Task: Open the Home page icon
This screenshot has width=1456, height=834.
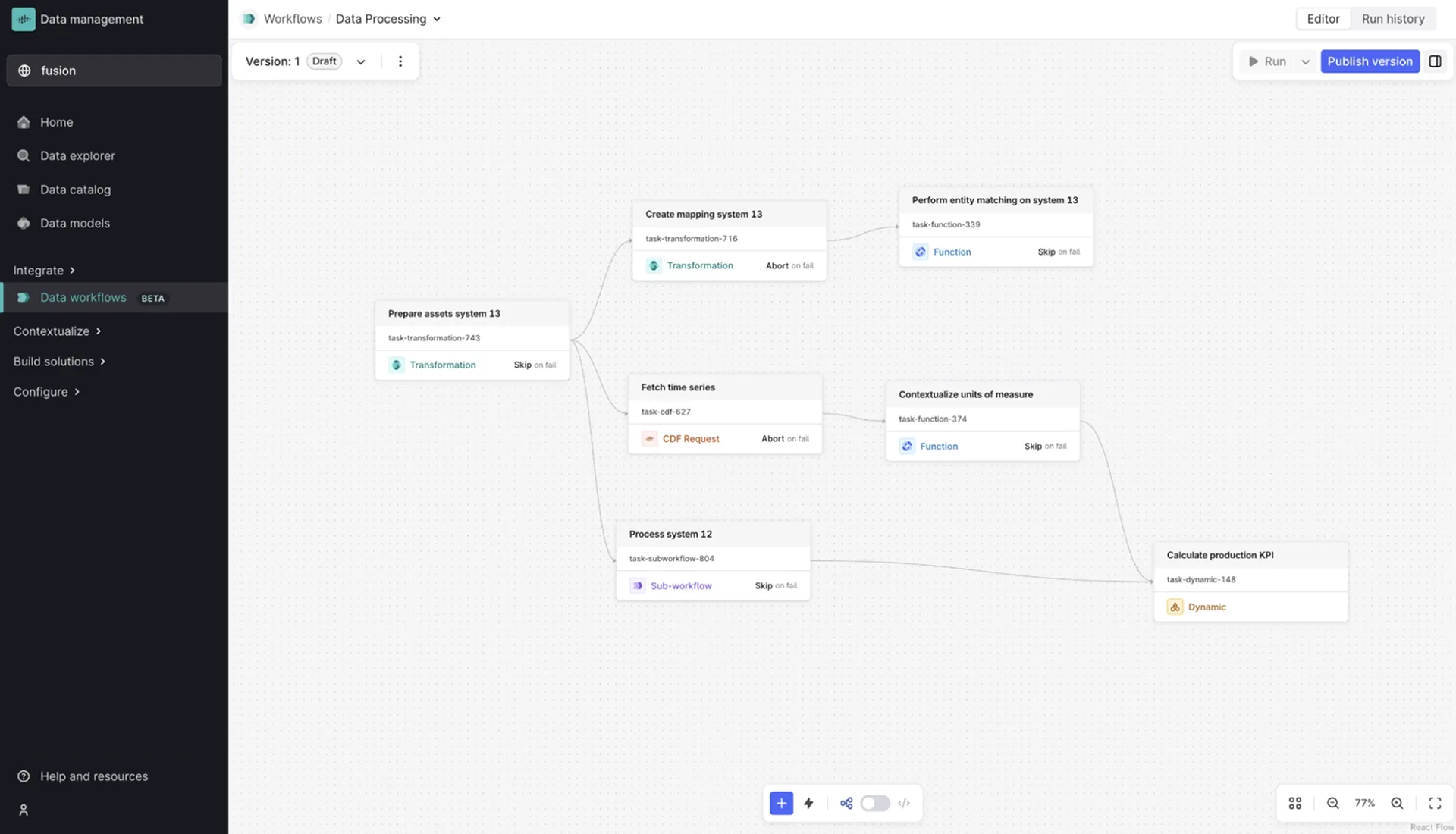Action: pyautogui.click(x=24, y=122)
